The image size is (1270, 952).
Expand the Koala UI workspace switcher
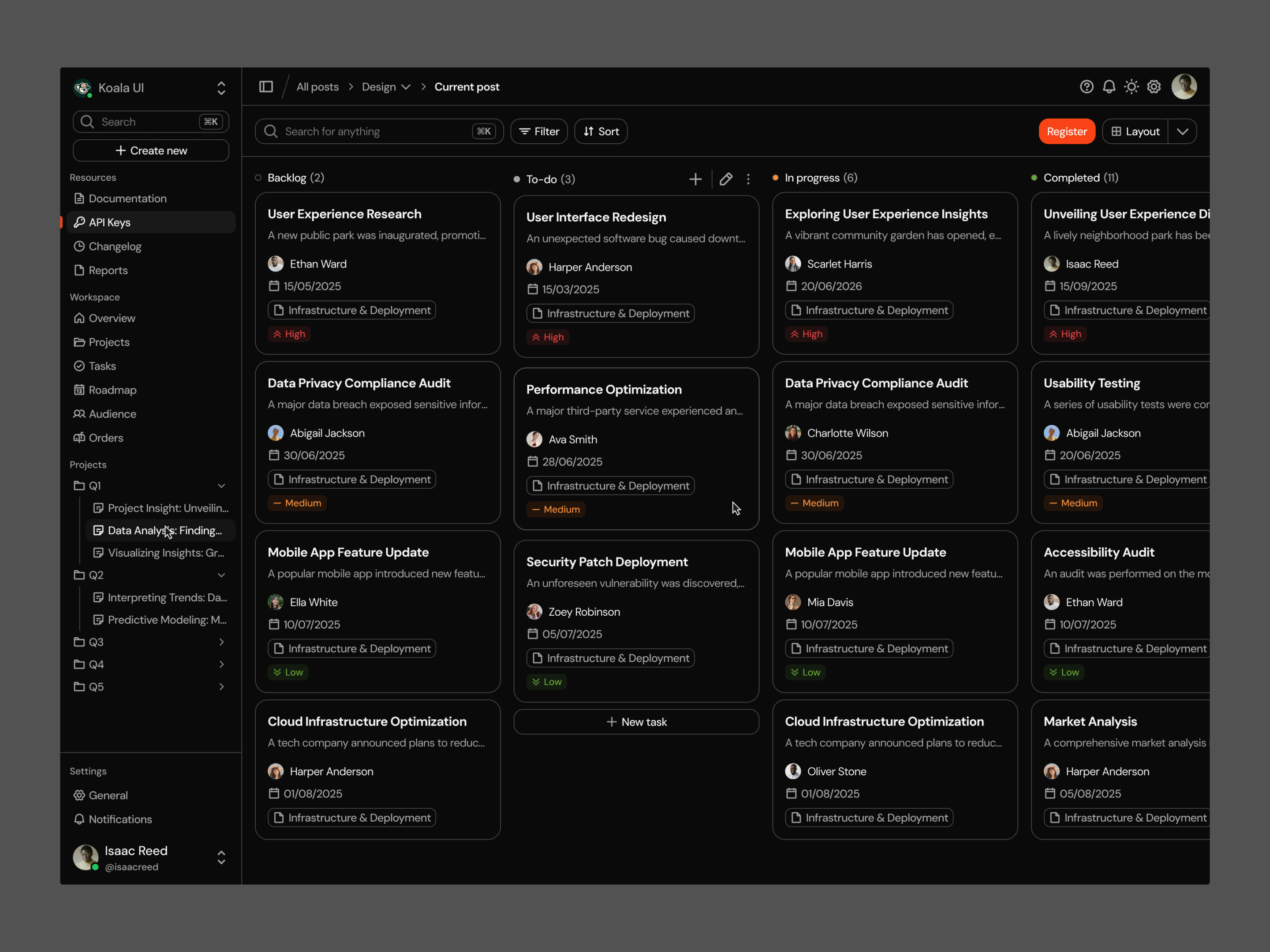pyautogui.click(x=221, y=88)
